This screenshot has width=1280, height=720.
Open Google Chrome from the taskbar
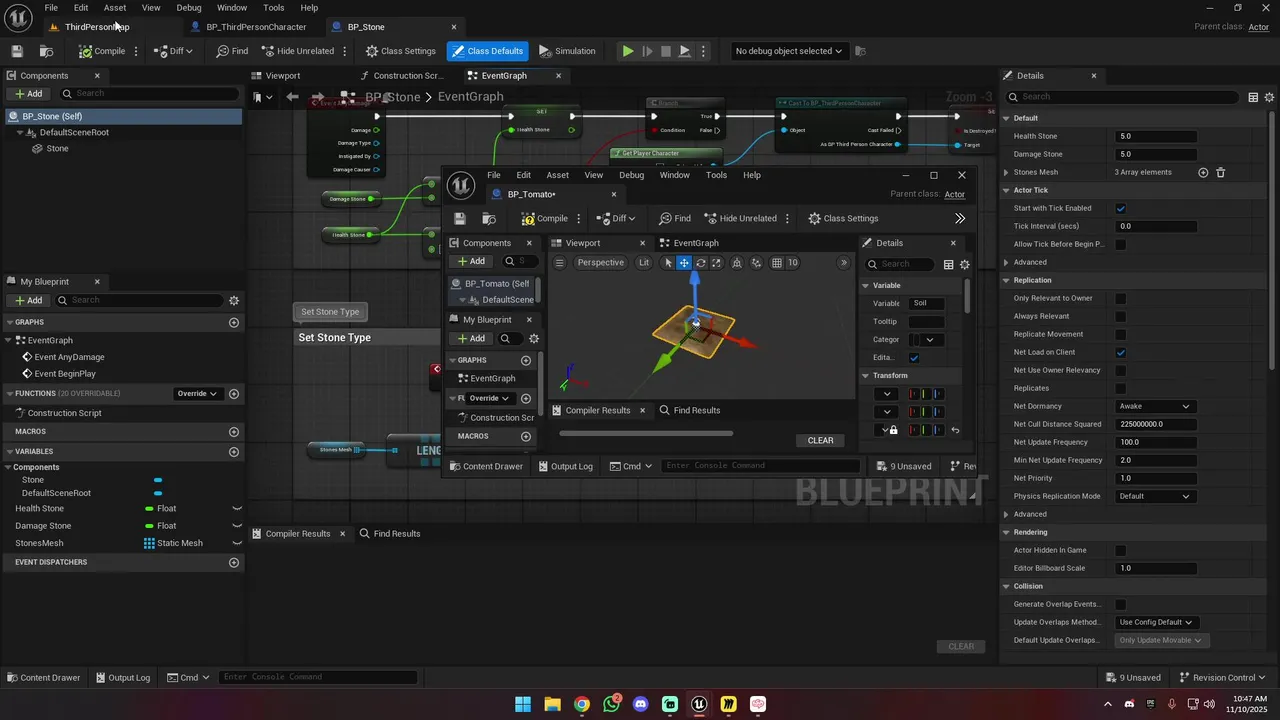[x=582, y=704]
